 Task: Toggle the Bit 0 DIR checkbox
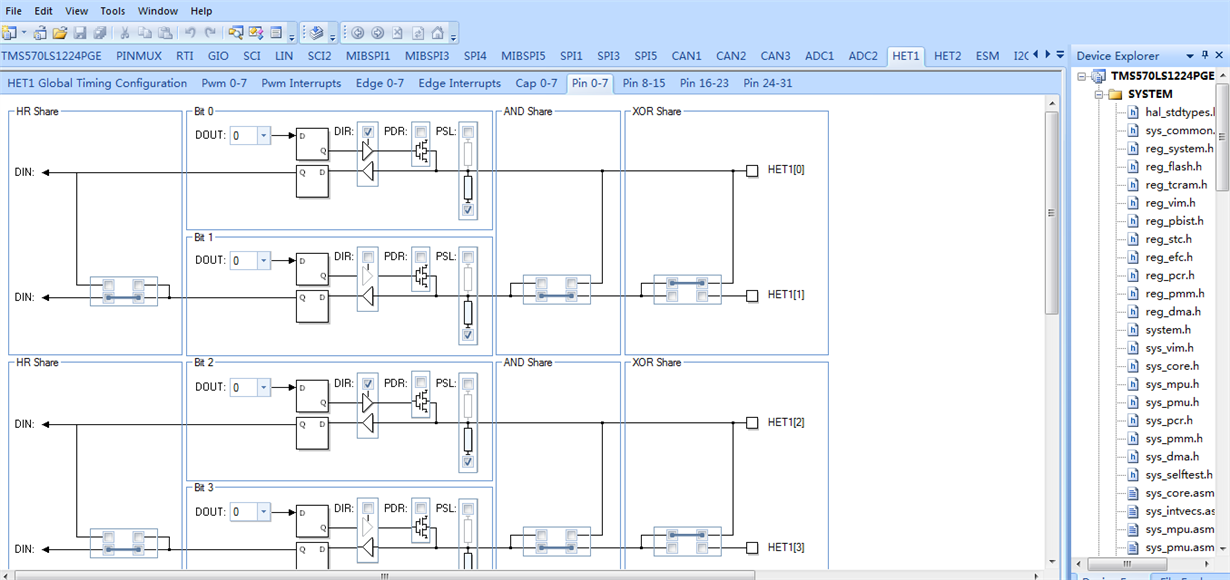[368, 131]
